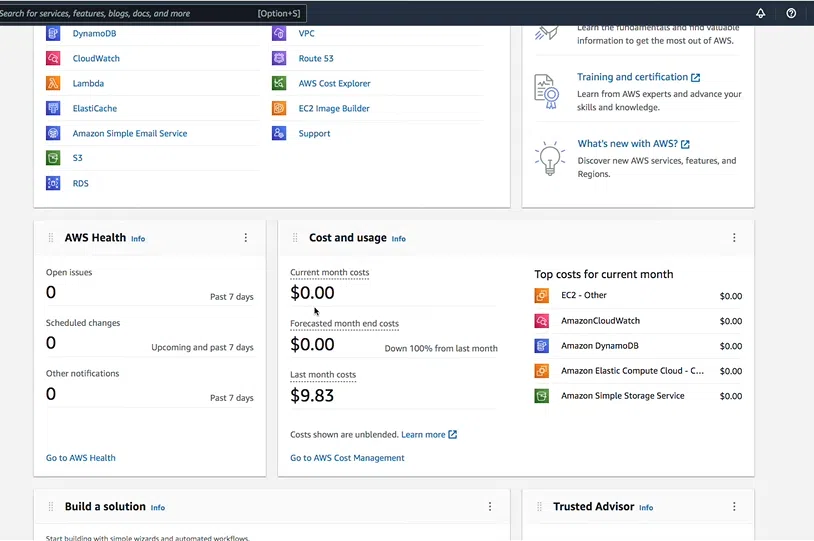Grab the Cost and usage drag handle
The width and height of the screenshot is (814, 541).
295,238
